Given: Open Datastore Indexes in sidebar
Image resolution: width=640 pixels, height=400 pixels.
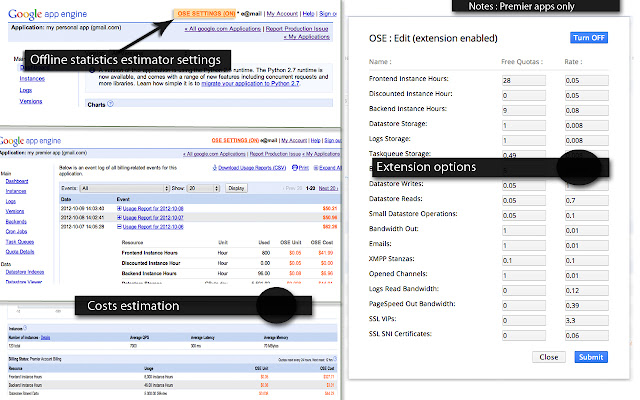Looking at the screenshot, I should point(24,272).
